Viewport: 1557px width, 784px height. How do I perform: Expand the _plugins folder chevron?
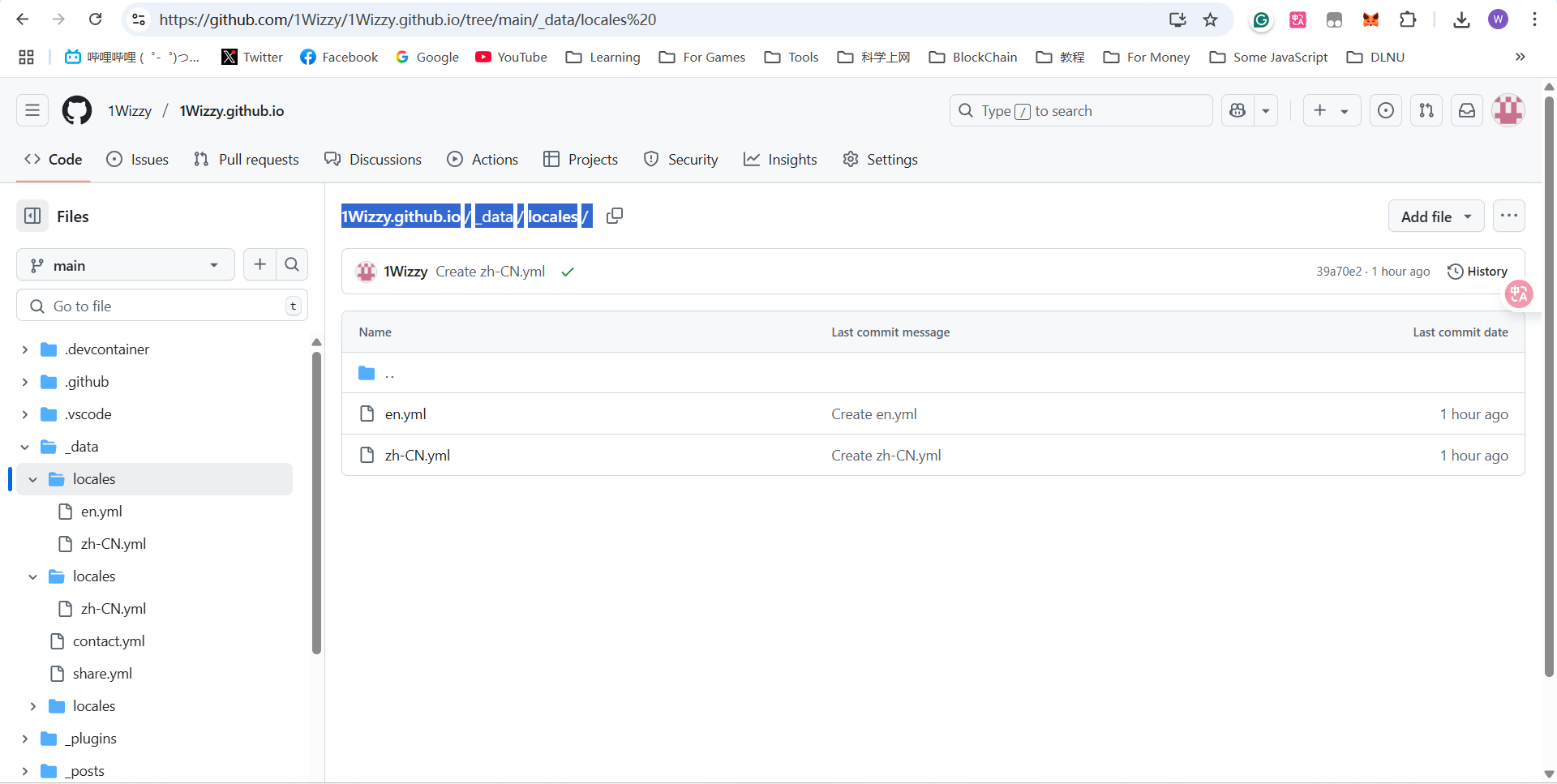tap(24, 739)
